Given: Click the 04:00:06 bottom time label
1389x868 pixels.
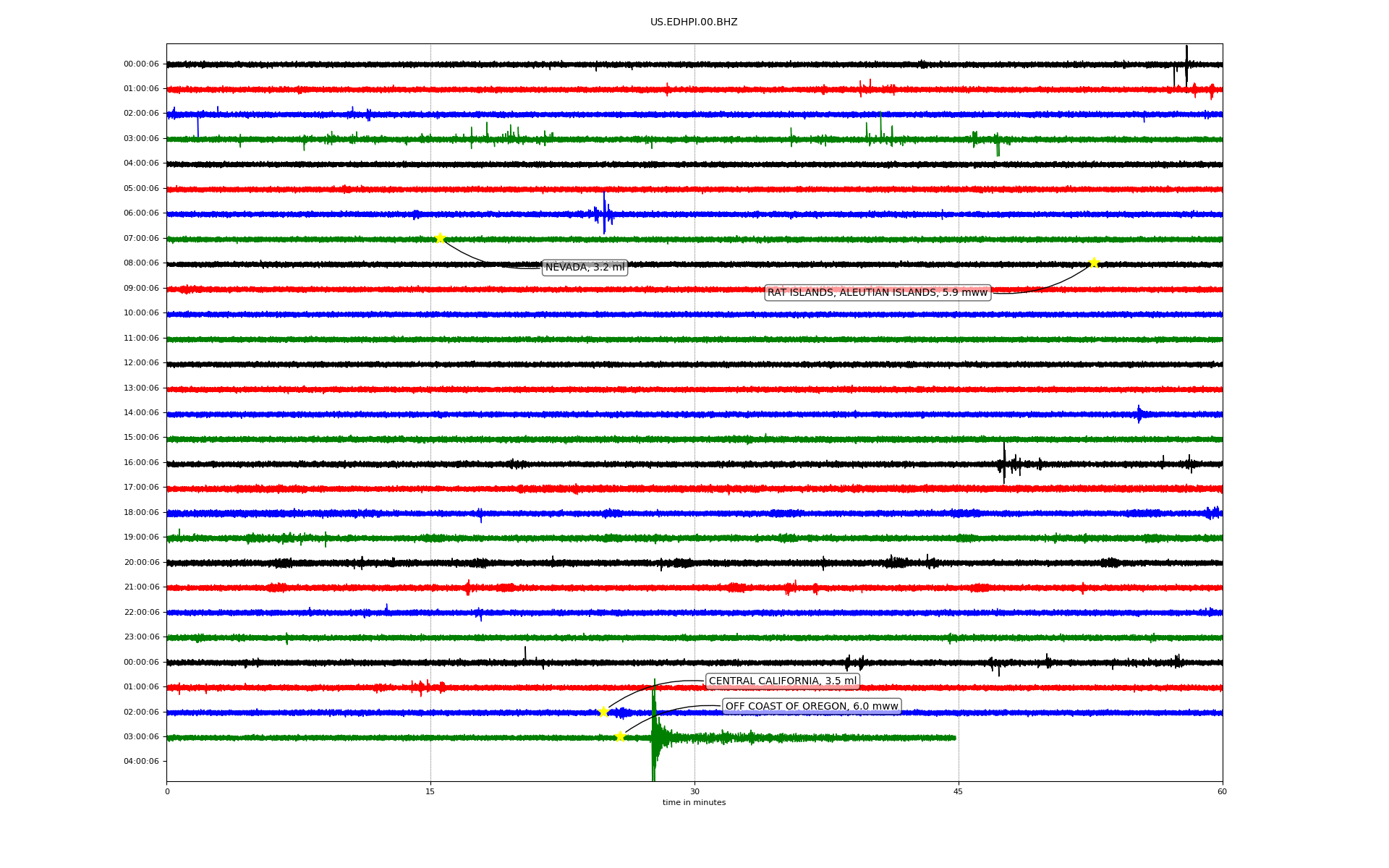Looking at the screenshot, I should [141, 762].
